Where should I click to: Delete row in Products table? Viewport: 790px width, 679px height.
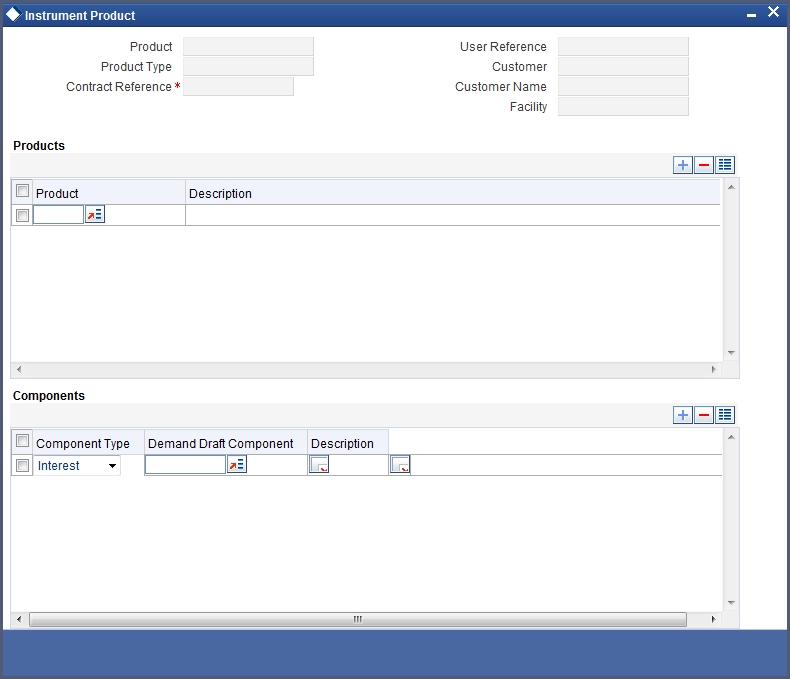point(704,165)
